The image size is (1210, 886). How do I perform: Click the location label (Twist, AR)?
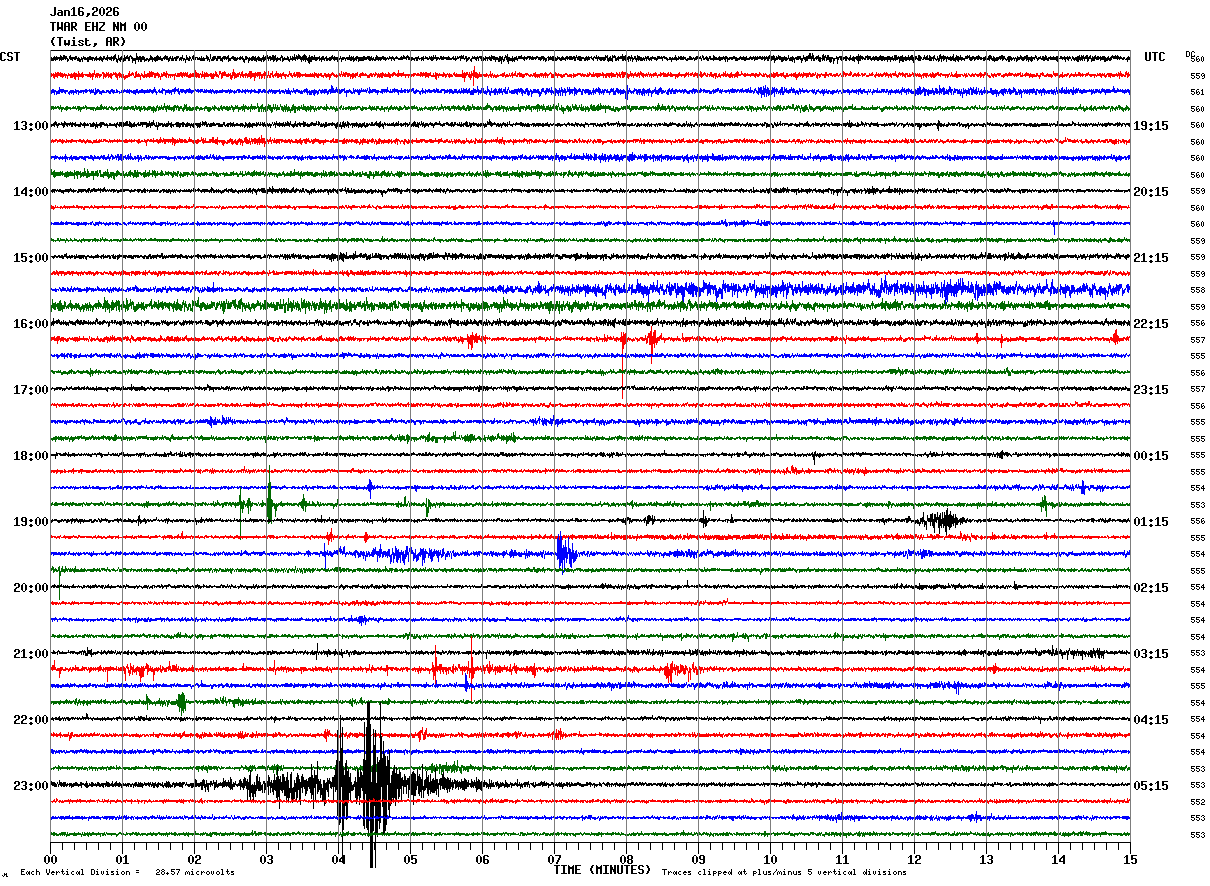pos(88,42)
